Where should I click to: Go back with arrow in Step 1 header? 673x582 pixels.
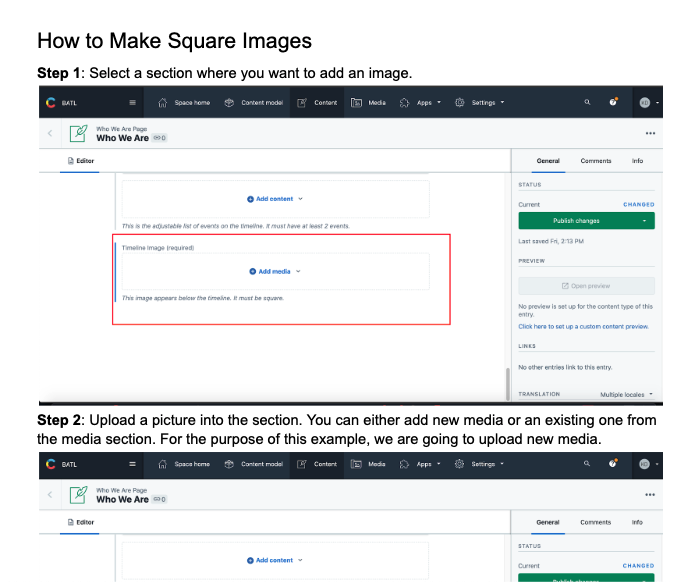point(50,133)
